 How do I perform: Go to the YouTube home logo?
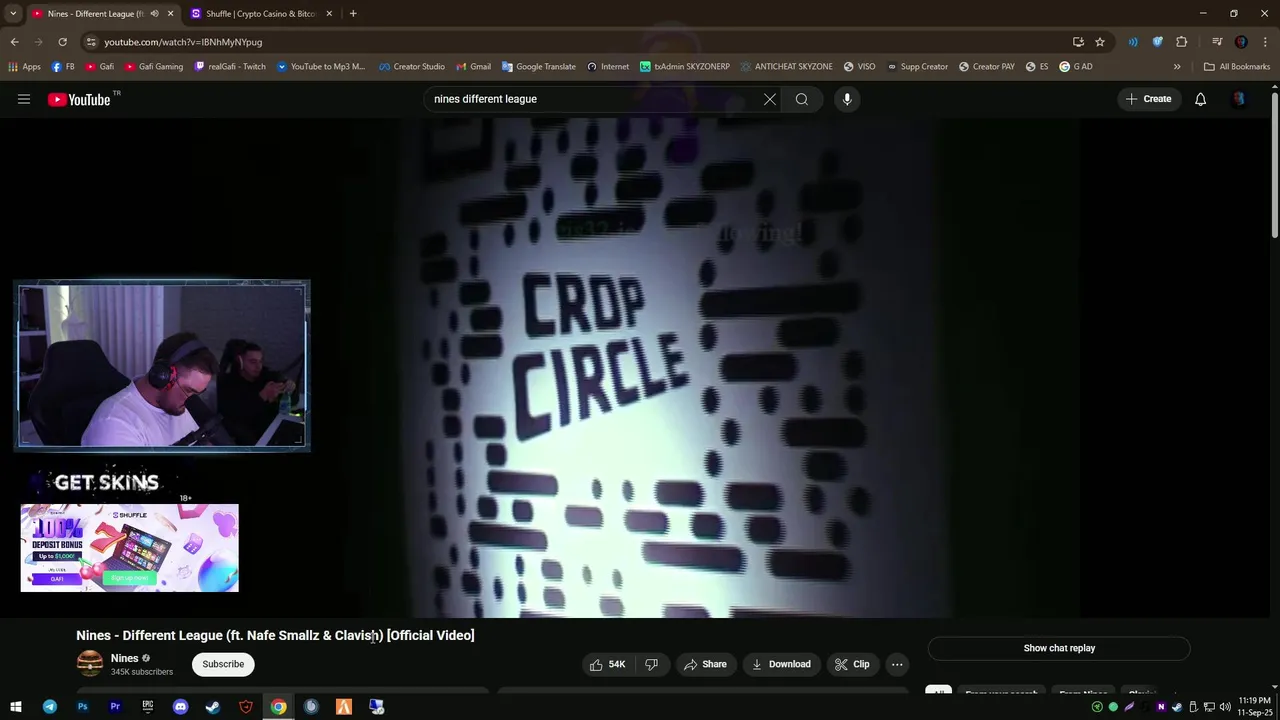click(x=79, y=99)
